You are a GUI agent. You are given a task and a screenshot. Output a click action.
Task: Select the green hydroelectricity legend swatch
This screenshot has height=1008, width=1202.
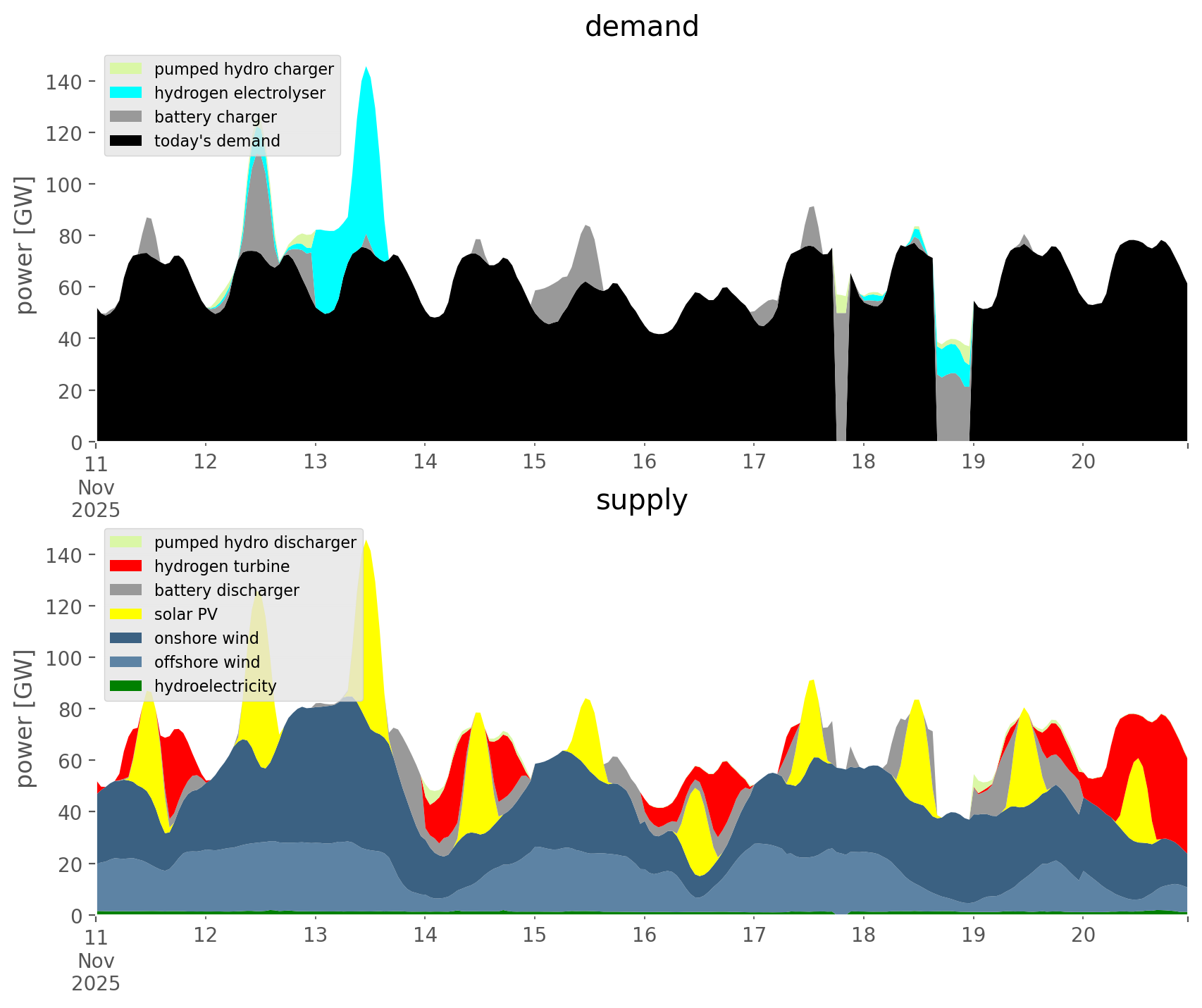126,686
